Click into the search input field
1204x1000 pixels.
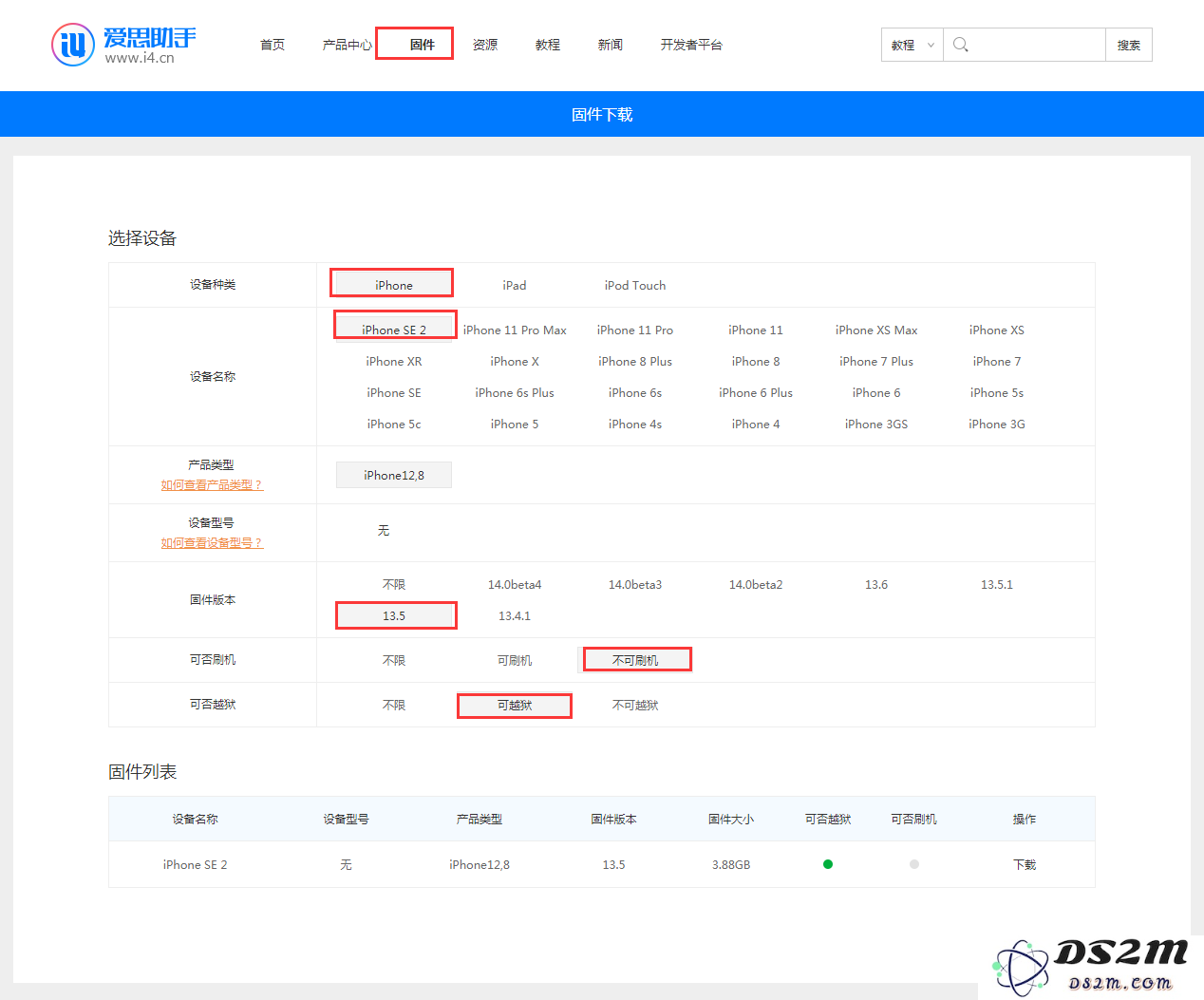(x=1025, y=45)
